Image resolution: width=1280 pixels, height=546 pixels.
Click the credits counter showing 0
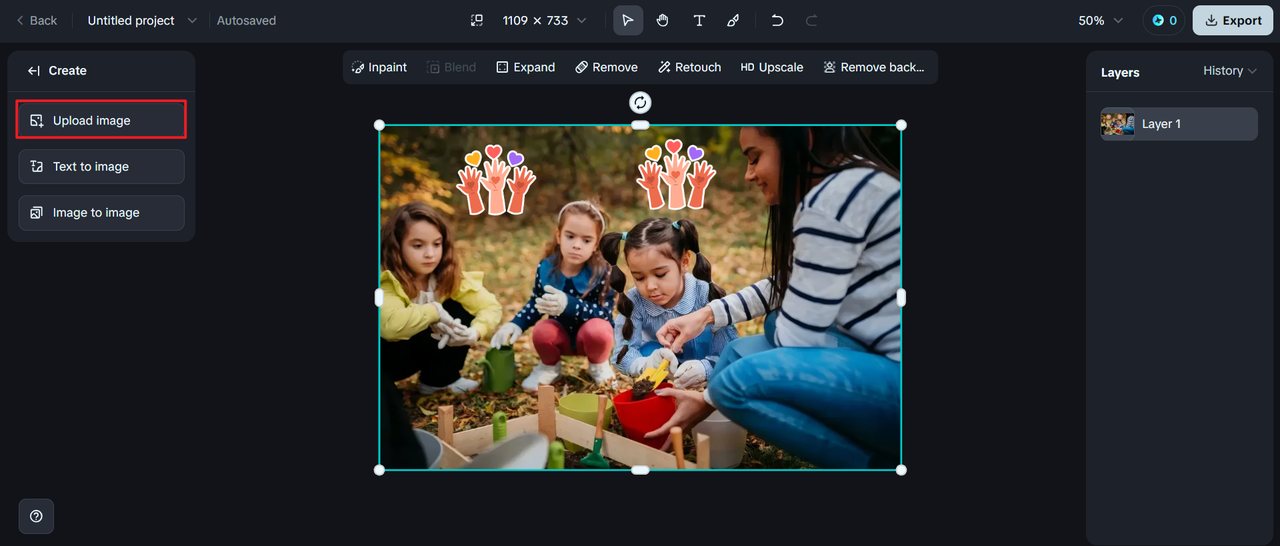(1164, 20)
